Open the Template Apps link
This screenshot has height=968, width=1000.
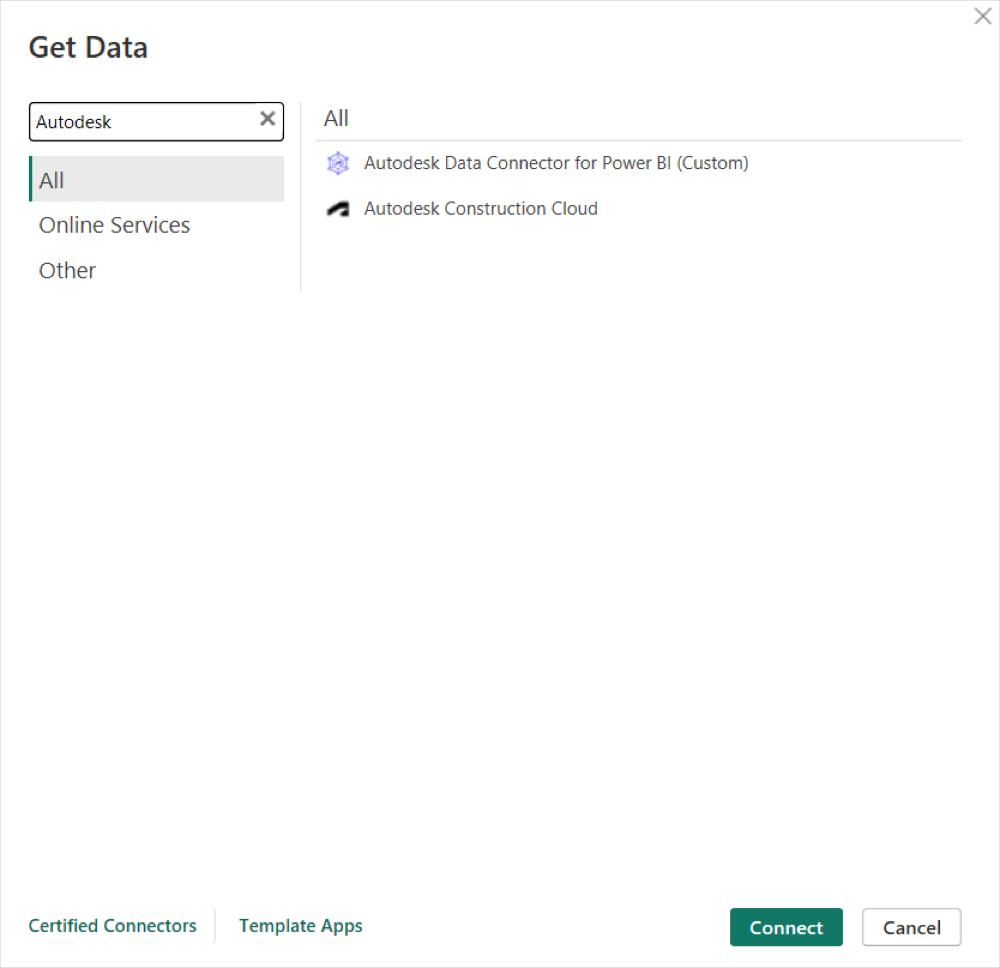301,926
